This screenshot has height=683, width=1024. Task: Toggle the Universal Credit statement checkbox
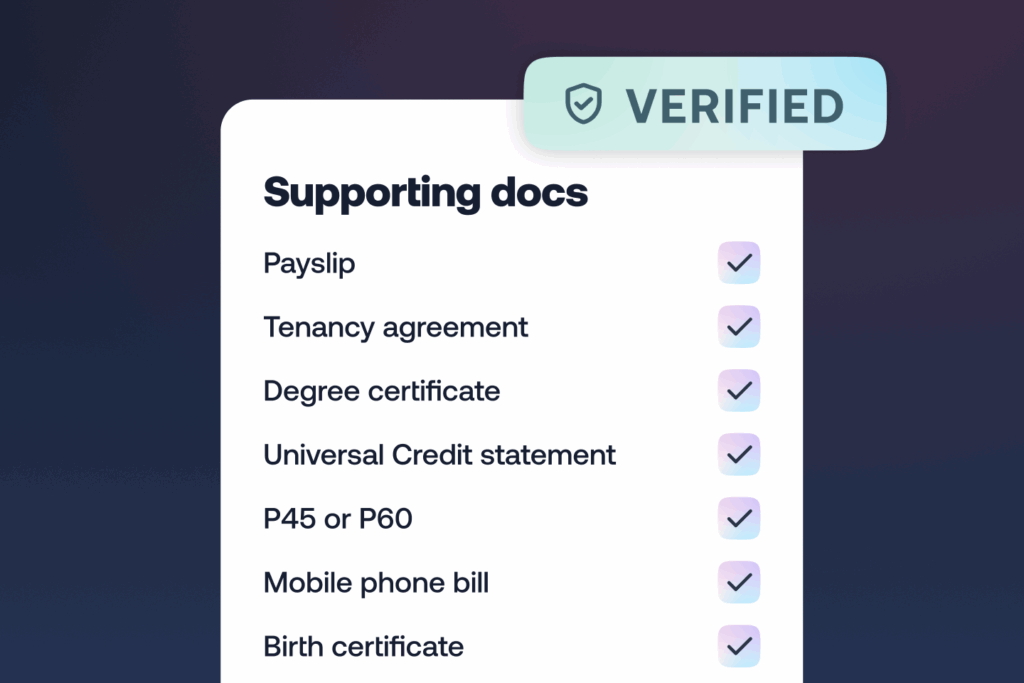click(739, 455)
